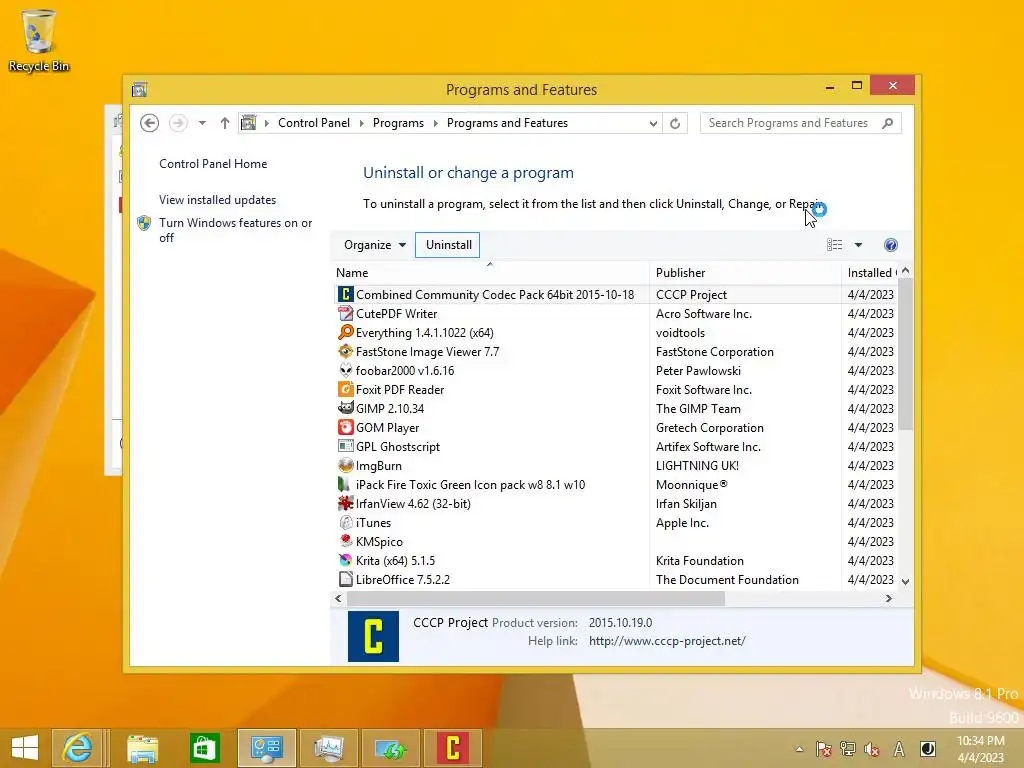This screenshot has width=1024, height=768.
Task: Open Internet Explorer from the taskbar
Action: click(x=77, y=748)
